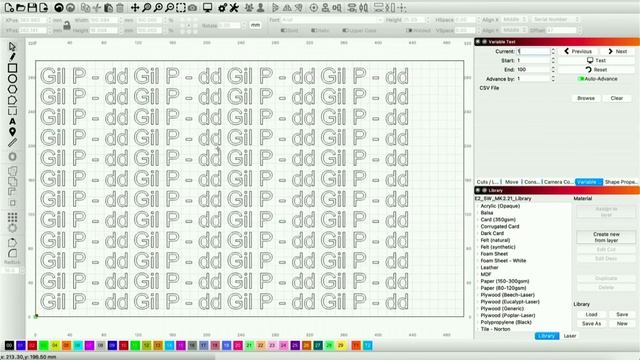
Task: Click the Start value stepper arrows
Action: (553, 60)
